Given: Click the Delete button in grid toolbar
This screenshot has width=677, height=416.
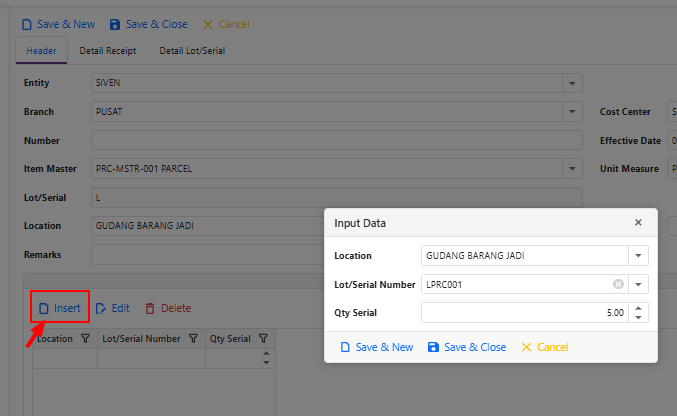Looking at the screenshot, I should [168, 308].
